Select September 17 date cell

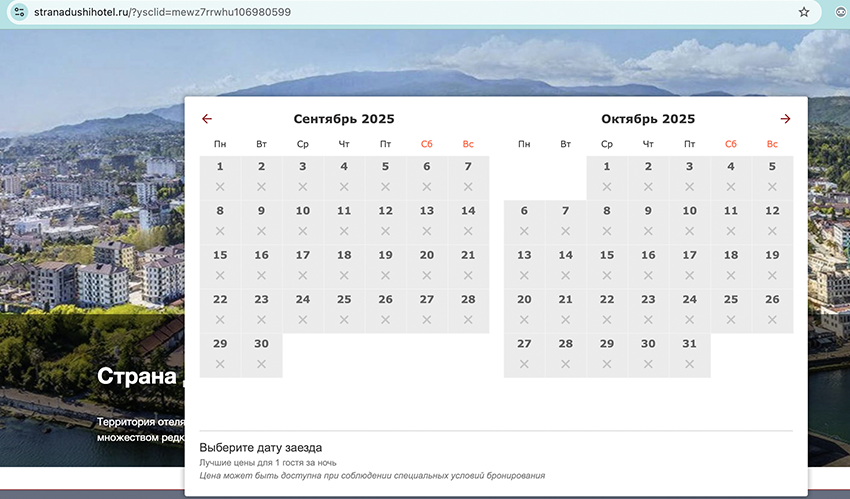point(303,264)
